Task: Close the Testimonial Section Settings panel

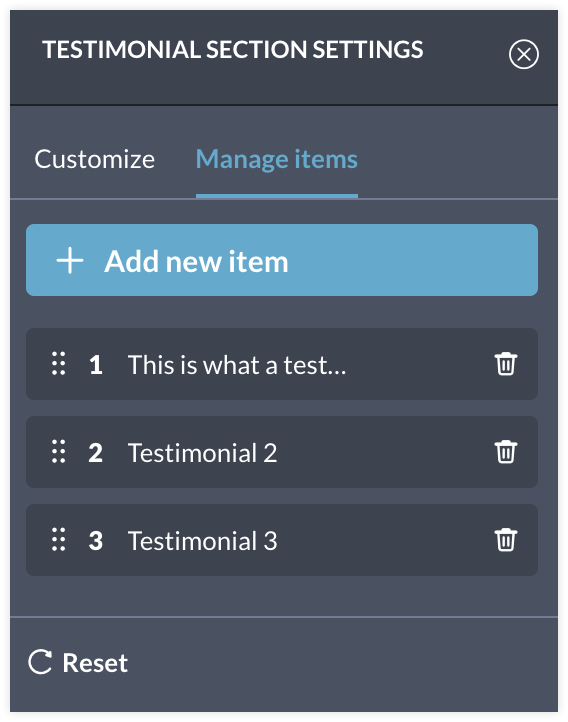Action: pos(523,54)
